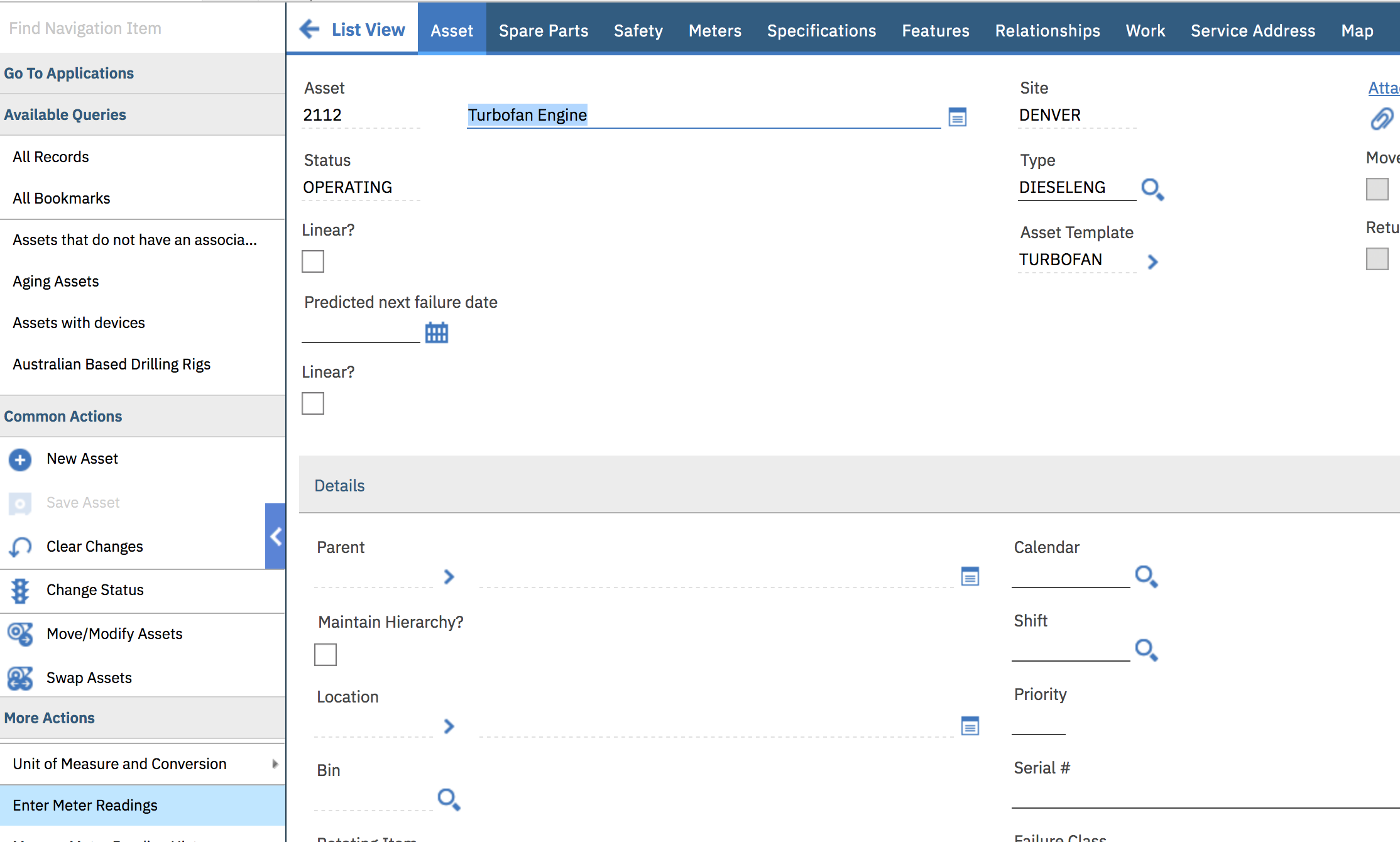Check the Maintain Hierarchy? box

tap(325, 655)
